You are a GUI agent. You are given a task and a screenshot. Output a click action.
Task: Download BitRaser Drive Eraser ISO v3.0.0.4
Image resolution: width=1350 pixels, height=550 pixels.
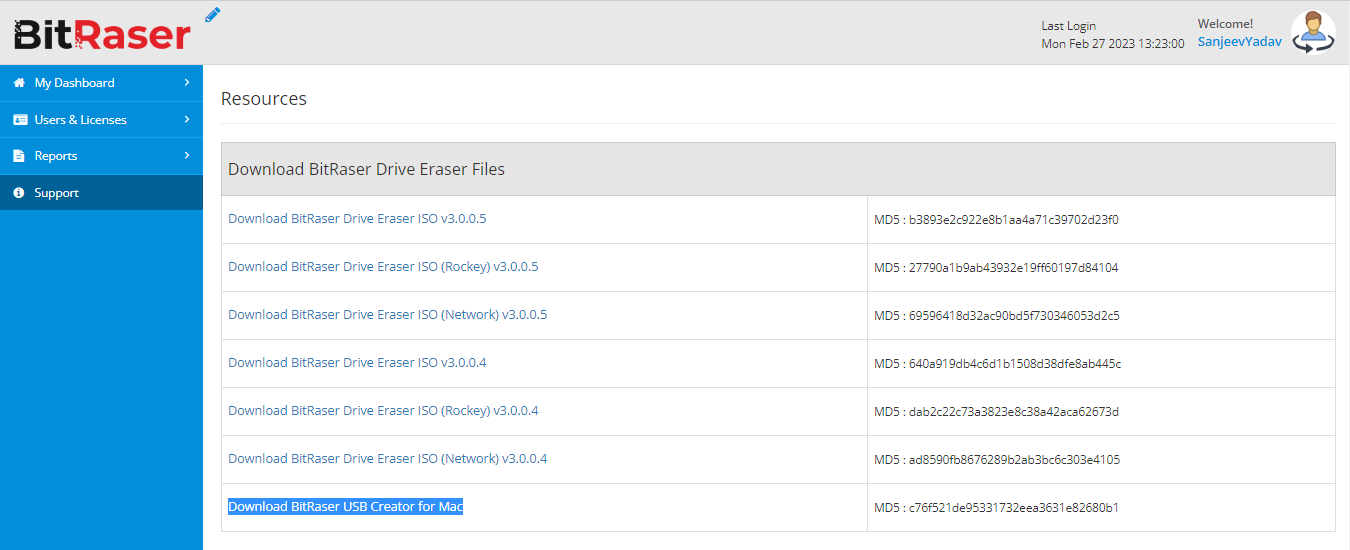point(357,362)
